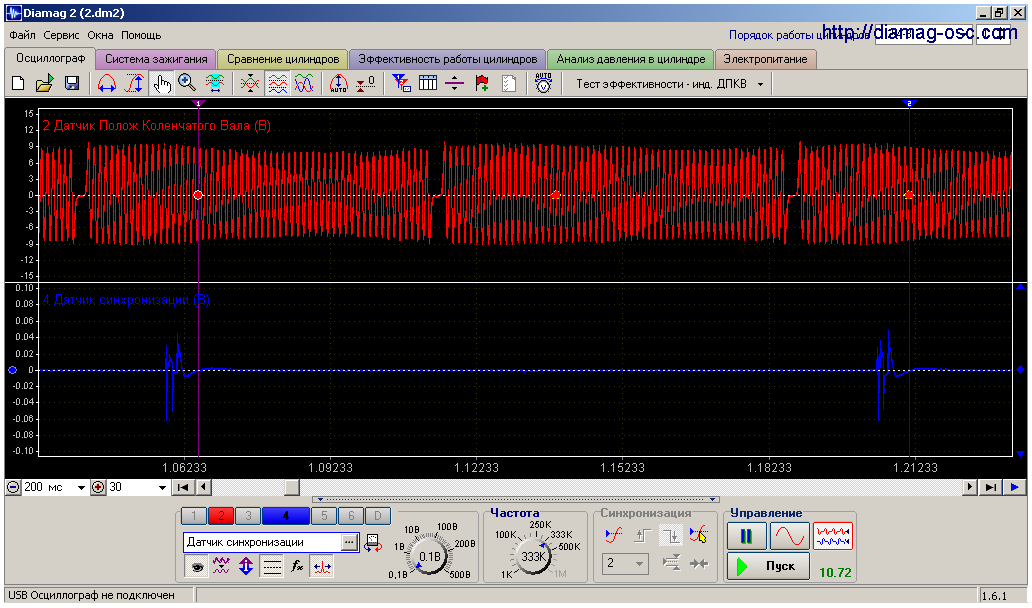Click the dashed line style icon
Screen dimensions: 1032x608
(271, 566)
